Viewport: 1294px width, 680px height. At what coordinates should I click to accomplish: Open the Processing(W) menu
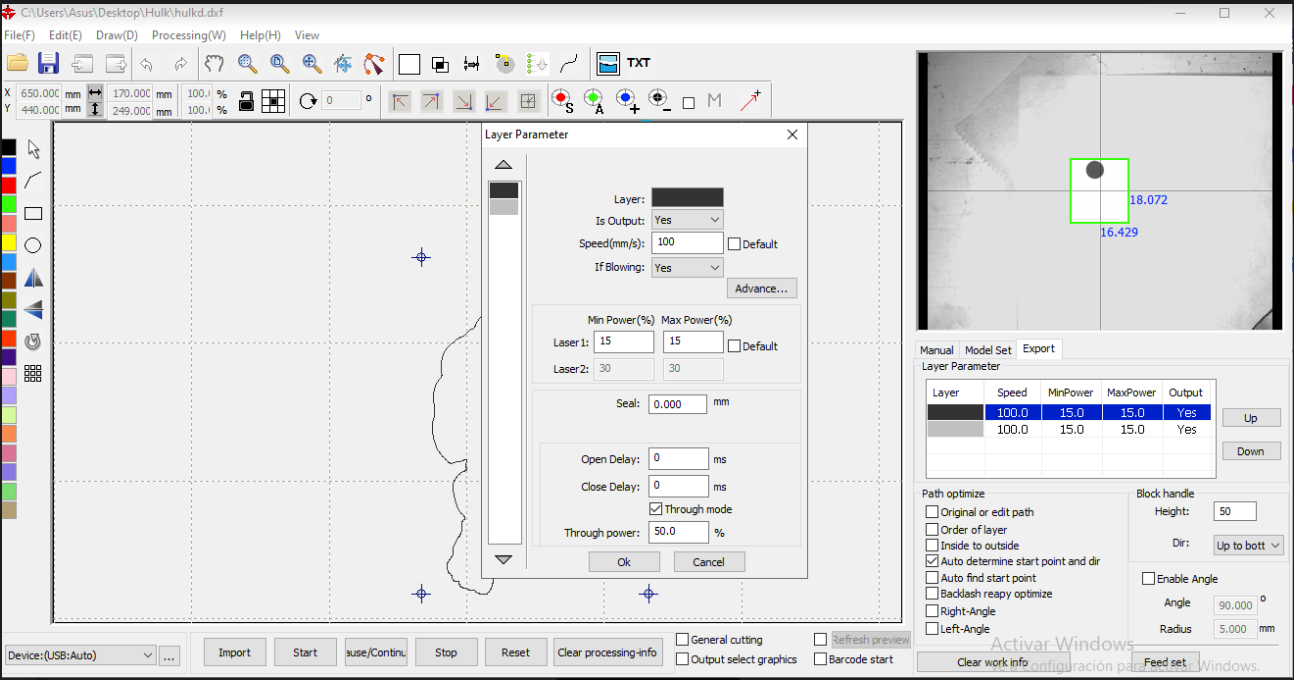(x=189, y=35)
